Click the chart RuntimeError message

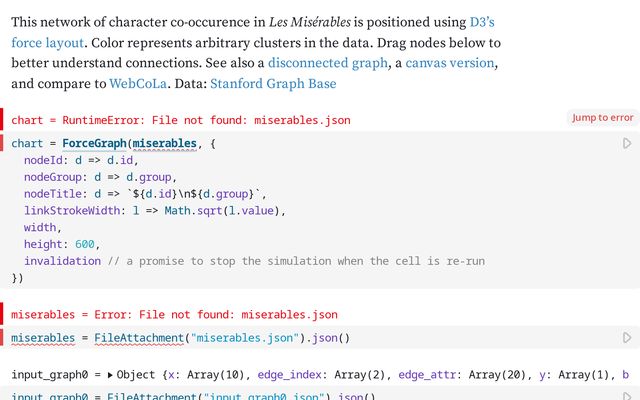tap(180, 120)
